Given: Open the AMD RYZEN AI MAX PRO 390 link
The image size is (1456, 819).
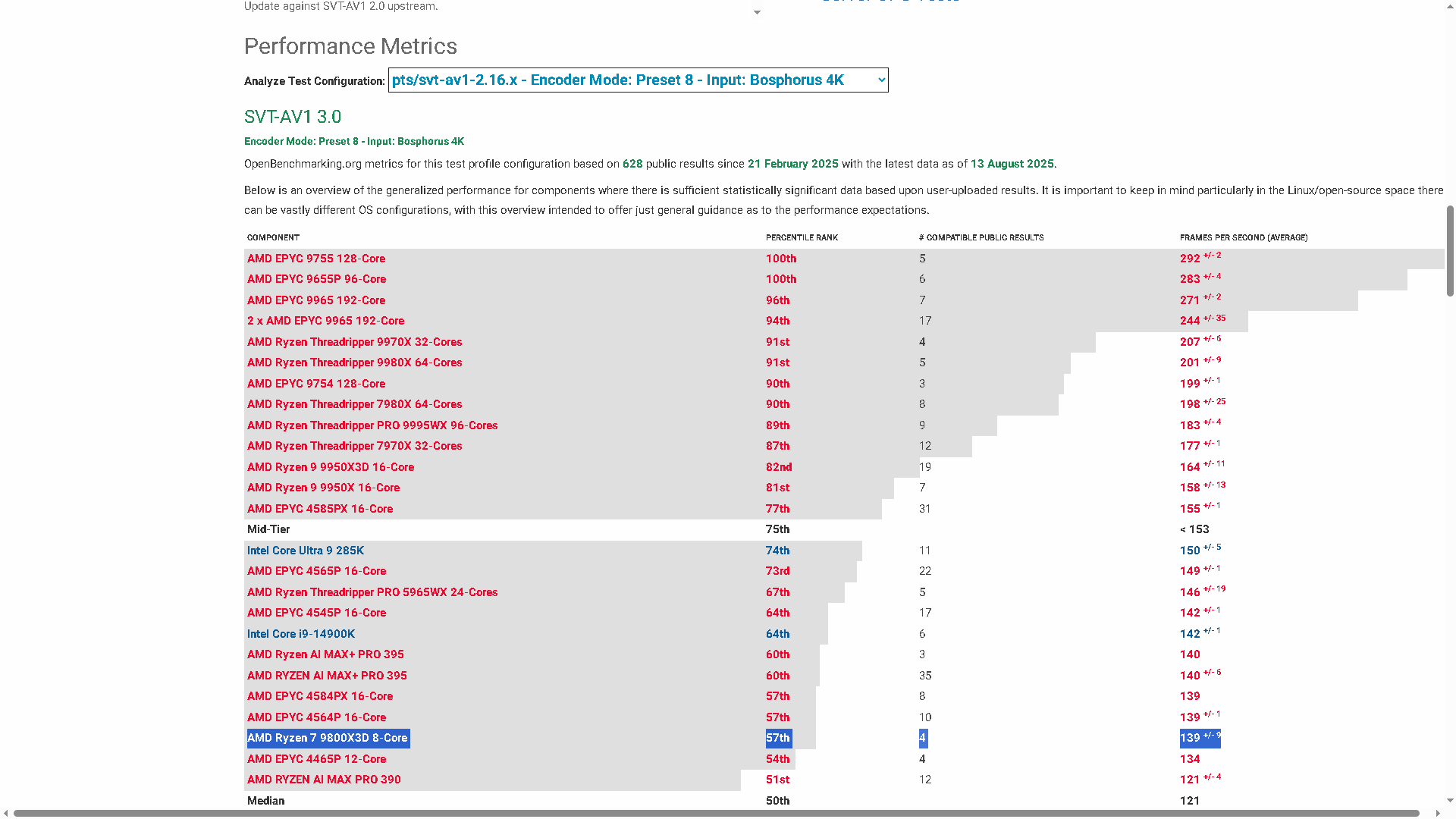Looking at the screenshot, I should 324,780.
